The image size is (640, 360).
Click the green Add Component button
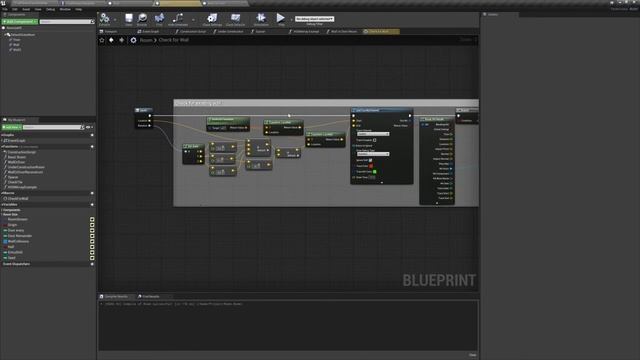20,22
